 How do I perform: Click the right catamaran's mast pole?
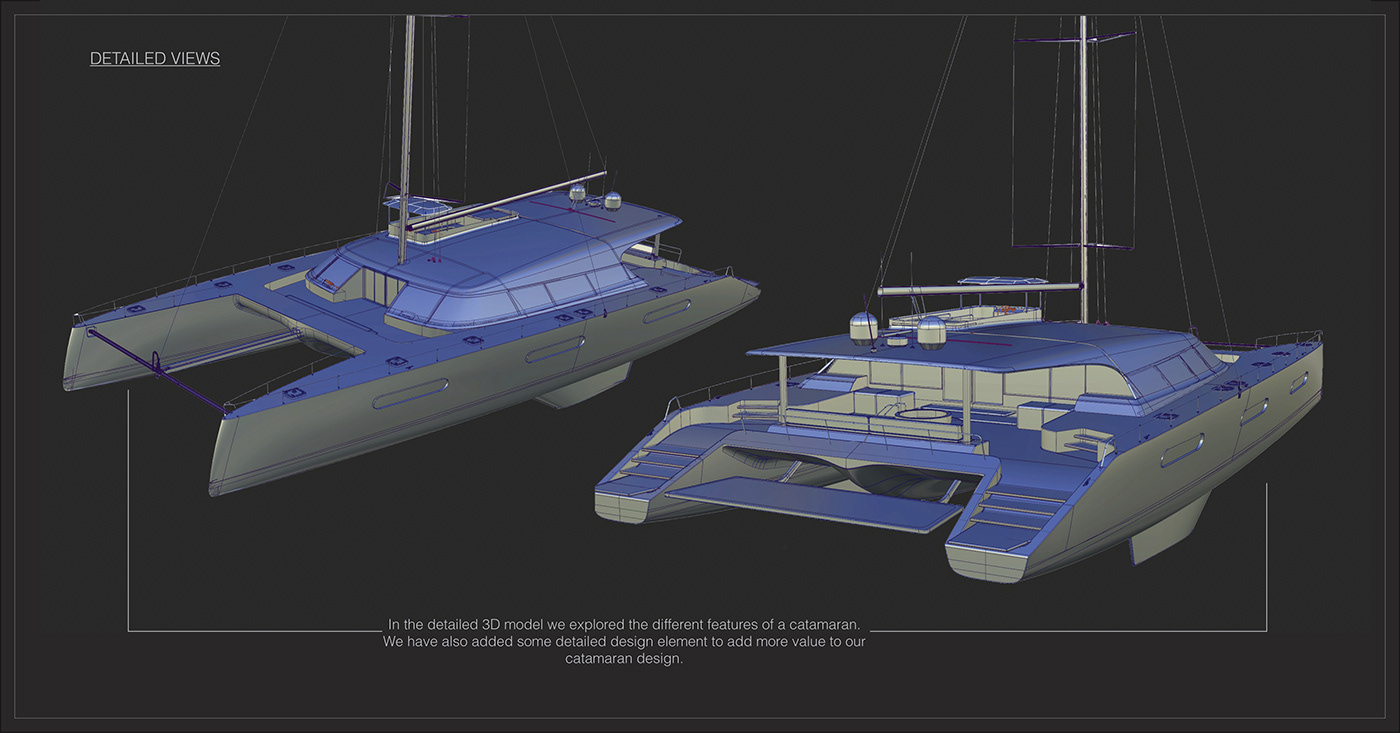click(x=1084, y=150)
